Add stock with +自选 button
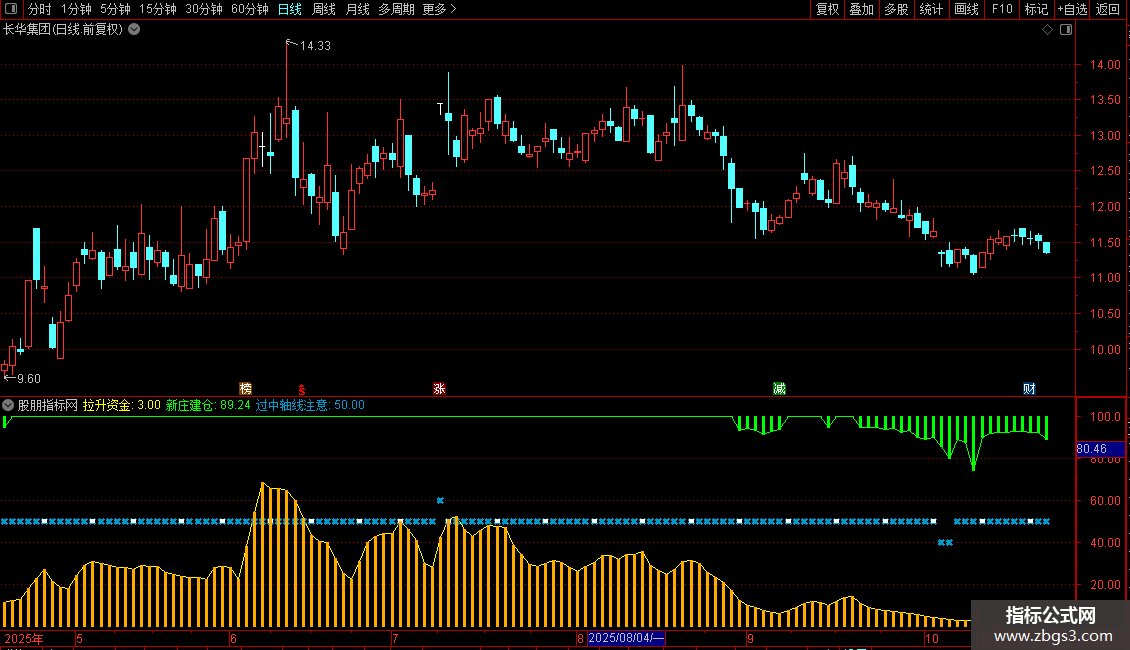 point(1072,9)
